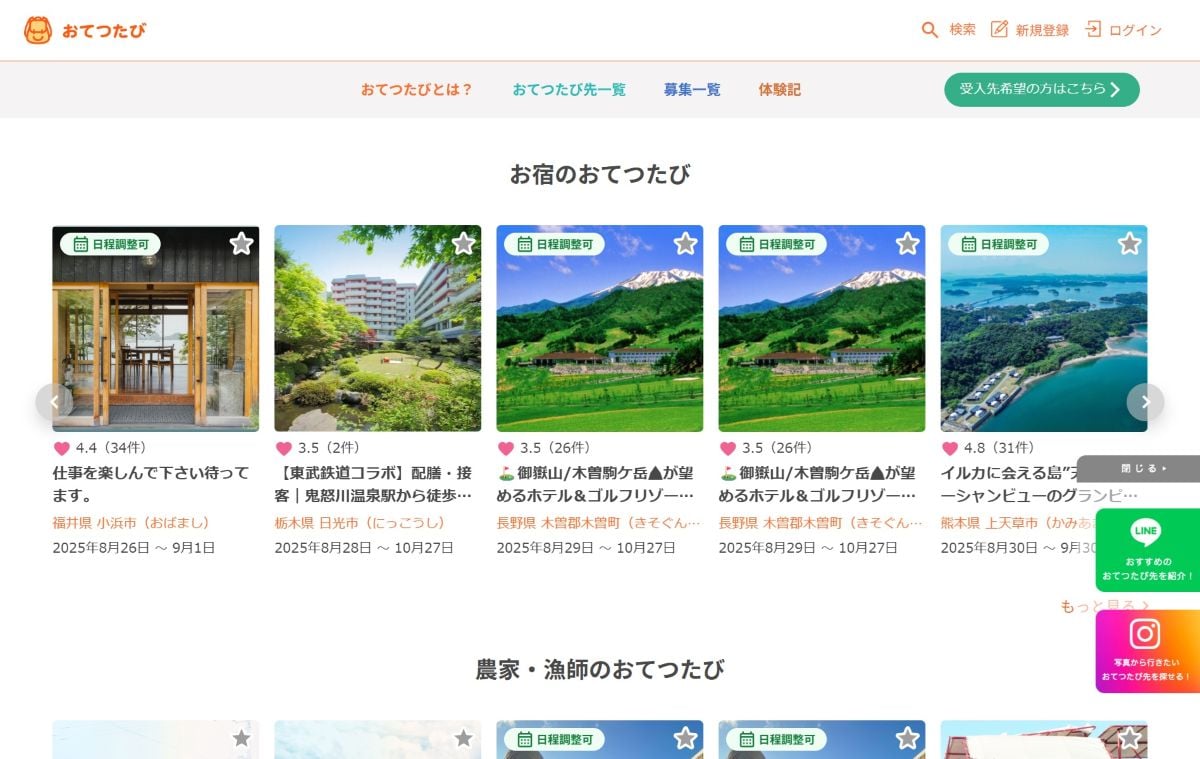Star the イルカに会える島 listing
This screenshot has width=1200, height=759.
(x=1129, y=244)
